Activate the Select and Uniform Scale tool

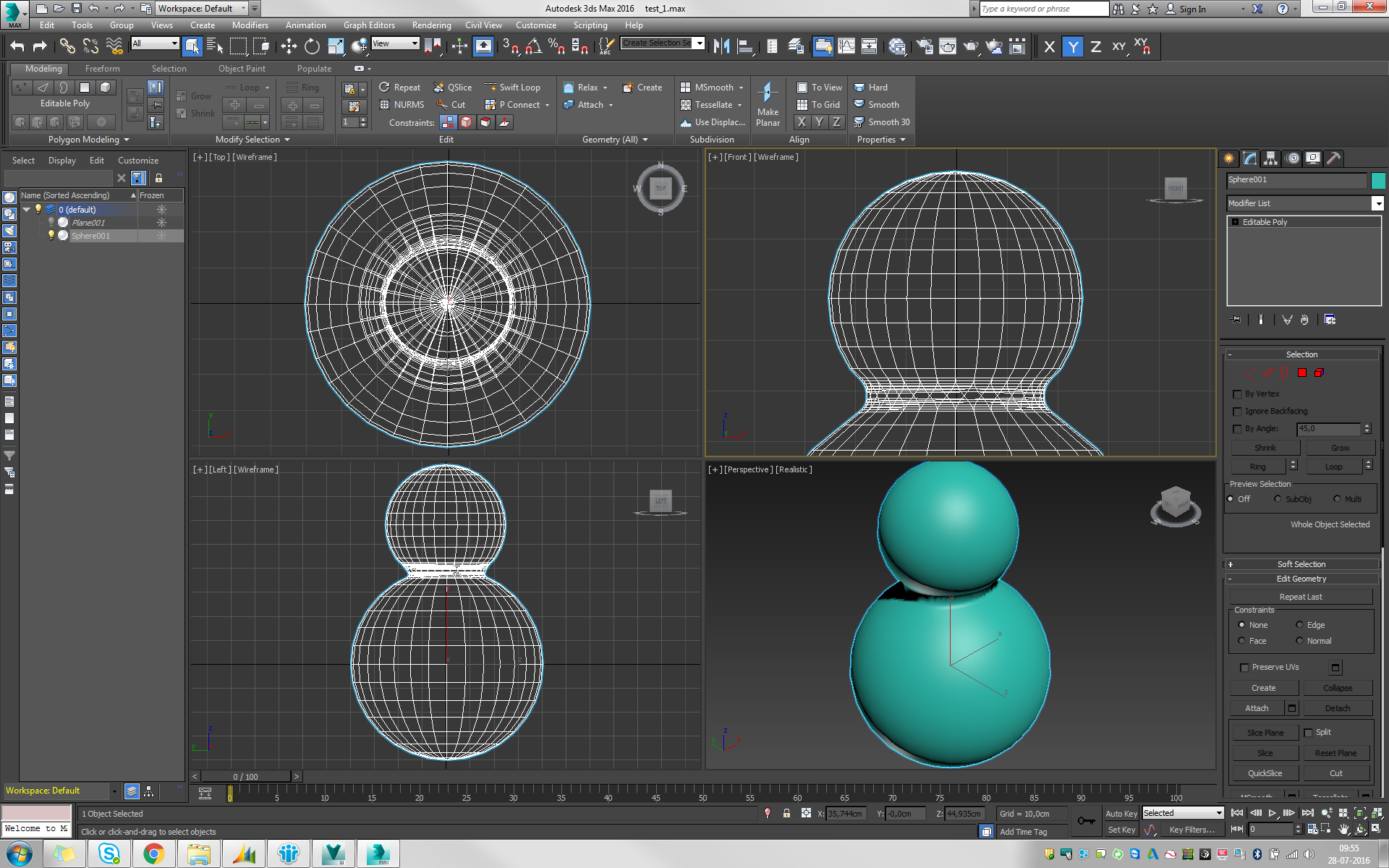[x=336, y=46]
